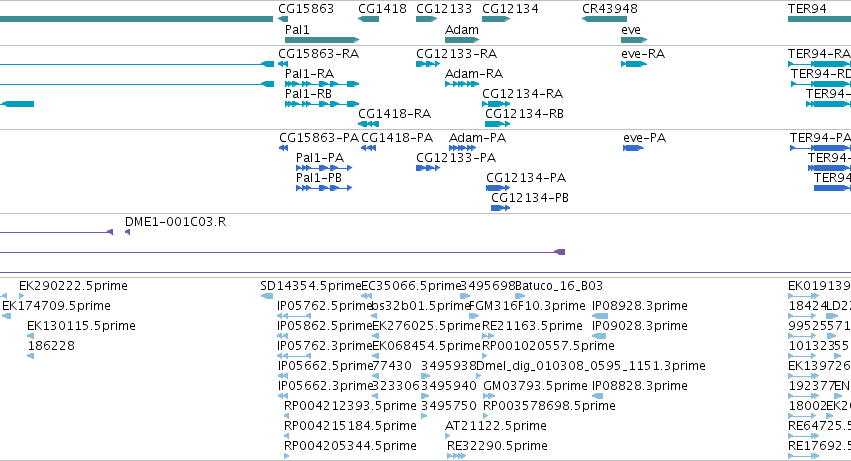Select the IP05862.5prime EST
Viewport: 851px width, 461px height.
point(282,336)
